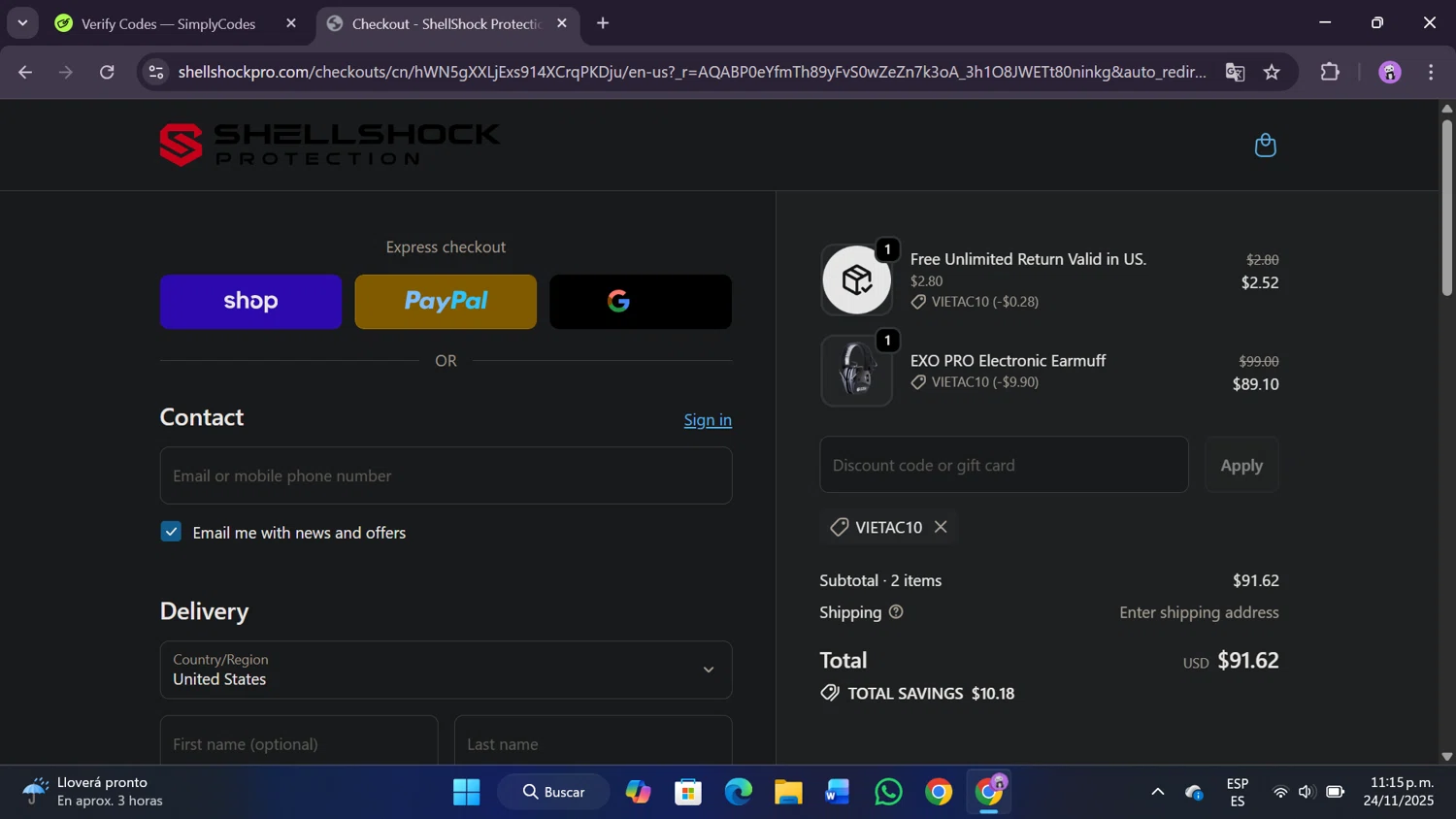Launch Copilot from the taskbar

(x=639, y=792)
